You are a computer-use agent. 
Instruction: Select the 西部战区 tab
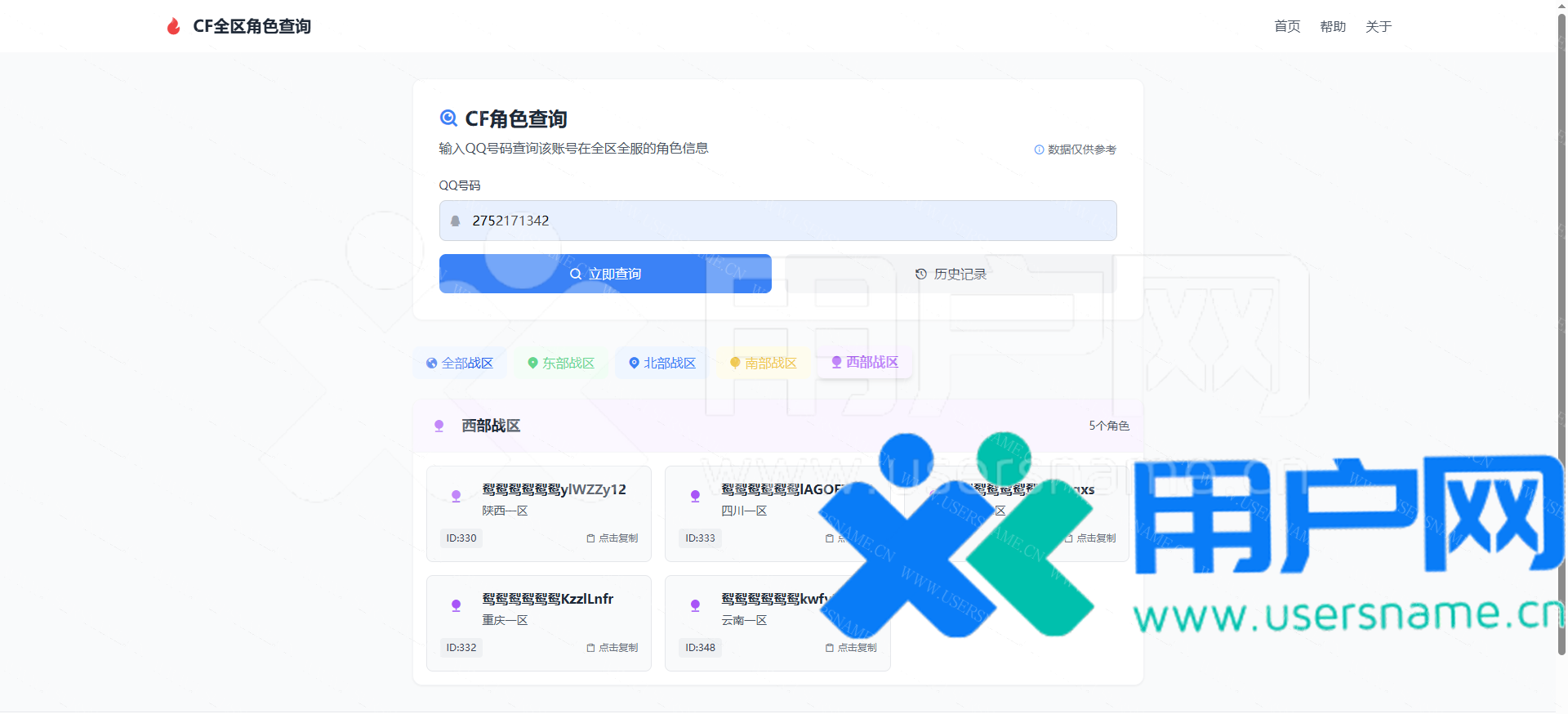click(x=865, y=362)
